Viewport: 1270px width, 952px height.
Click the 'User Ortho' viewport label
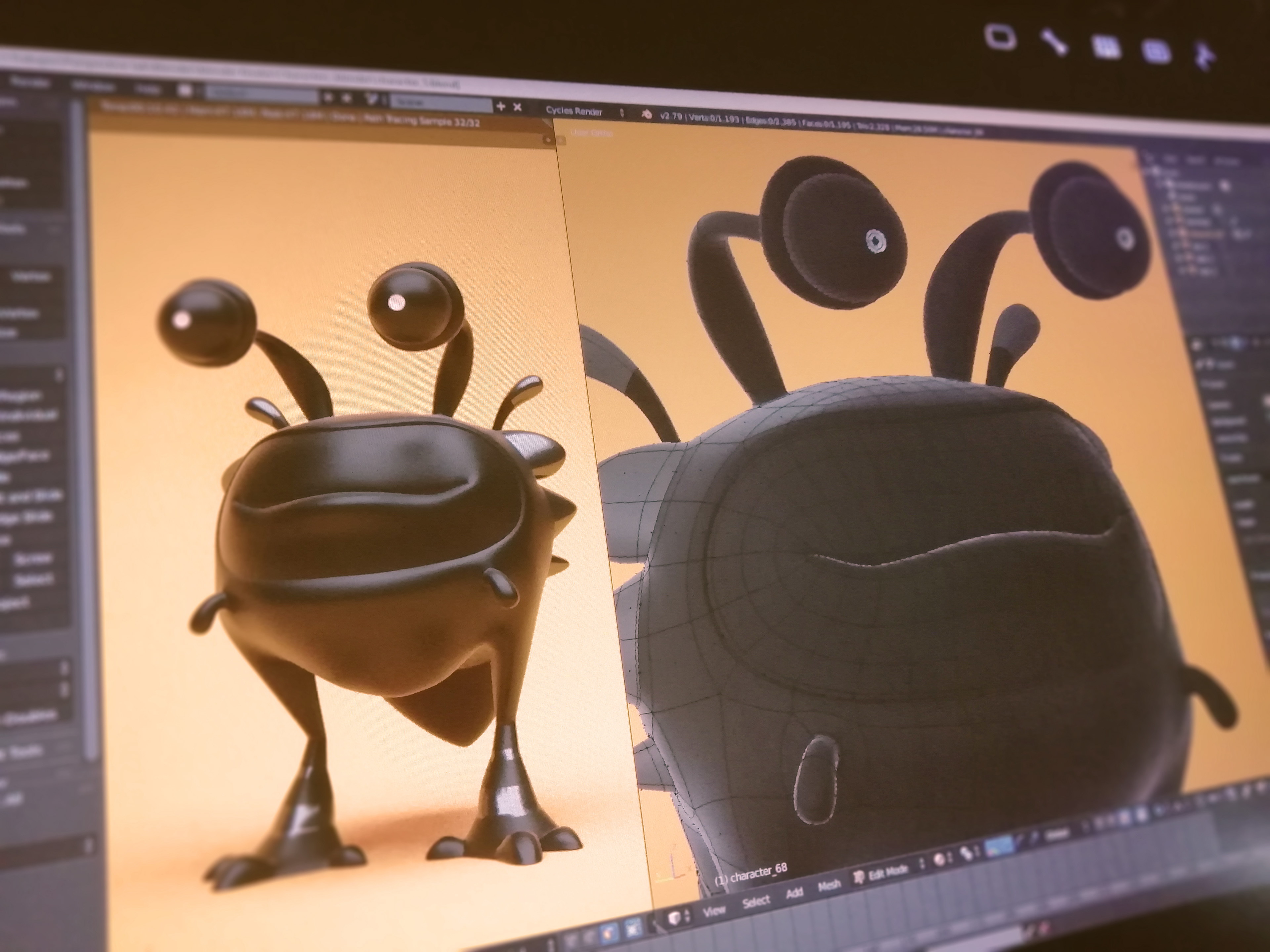click(x=592, y=133)
